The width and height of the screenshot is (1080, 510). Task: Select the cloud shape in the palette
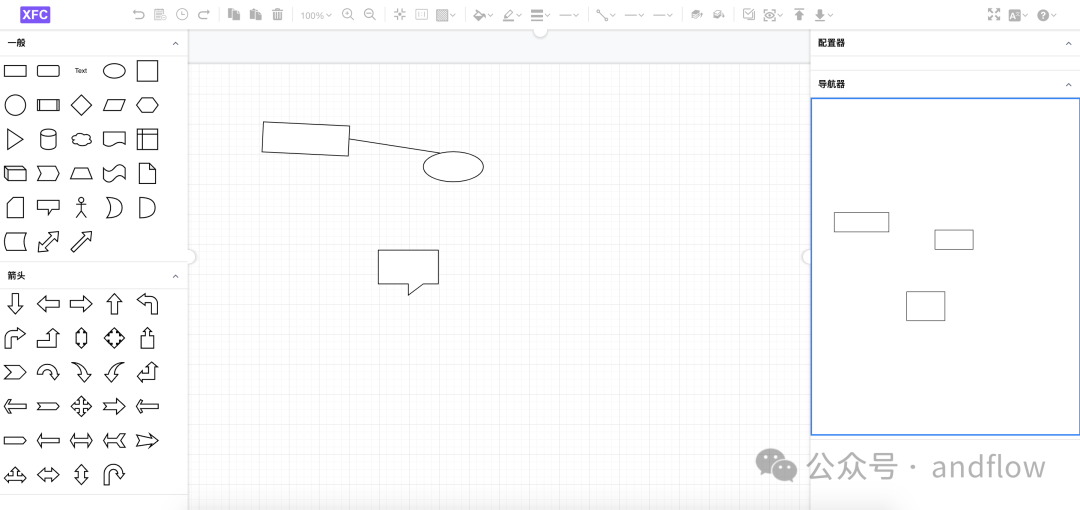point(81,139)
